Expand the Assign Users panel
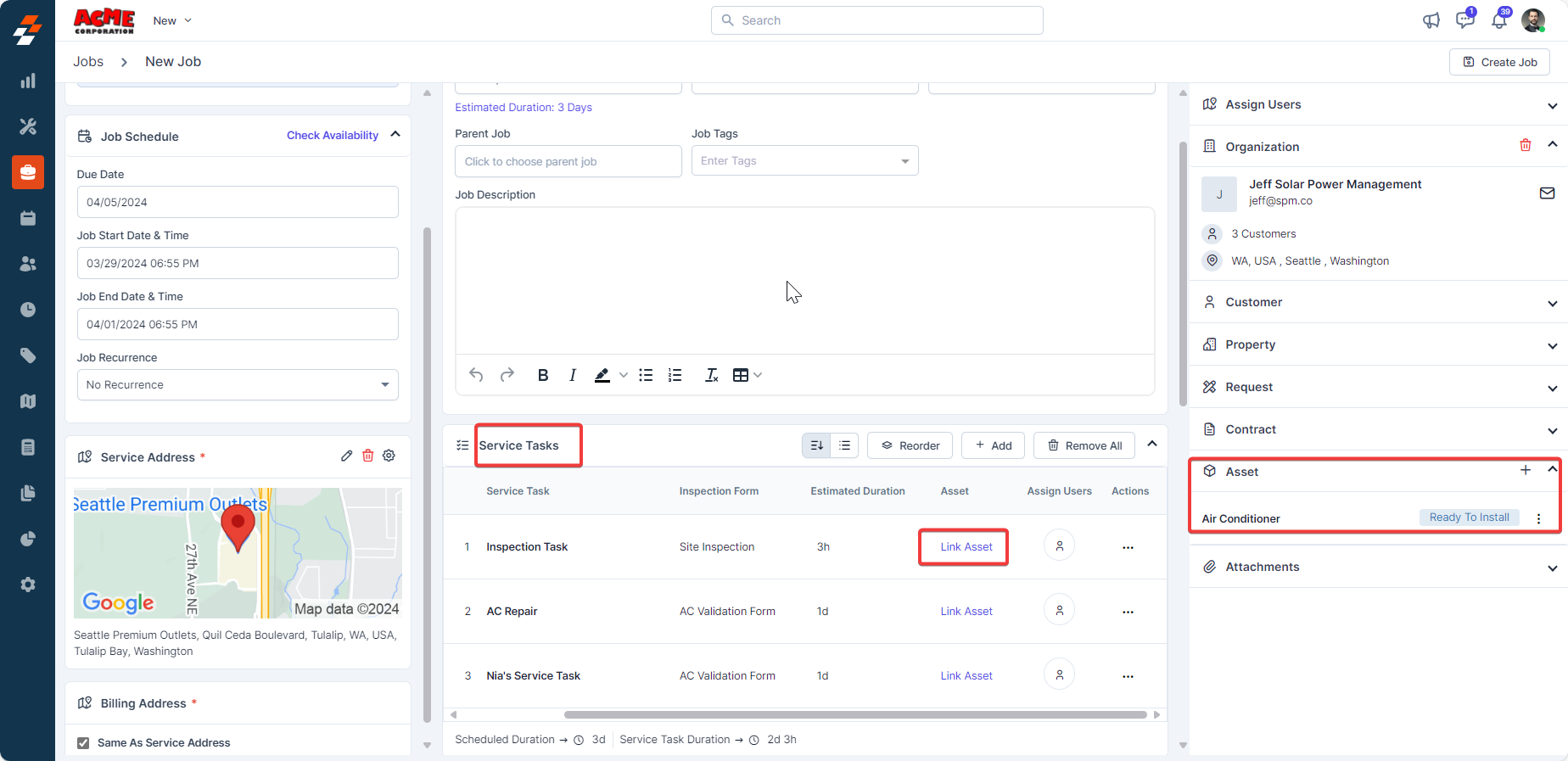Viewport: 1568px width, 761px height. tap(1551, 105)
